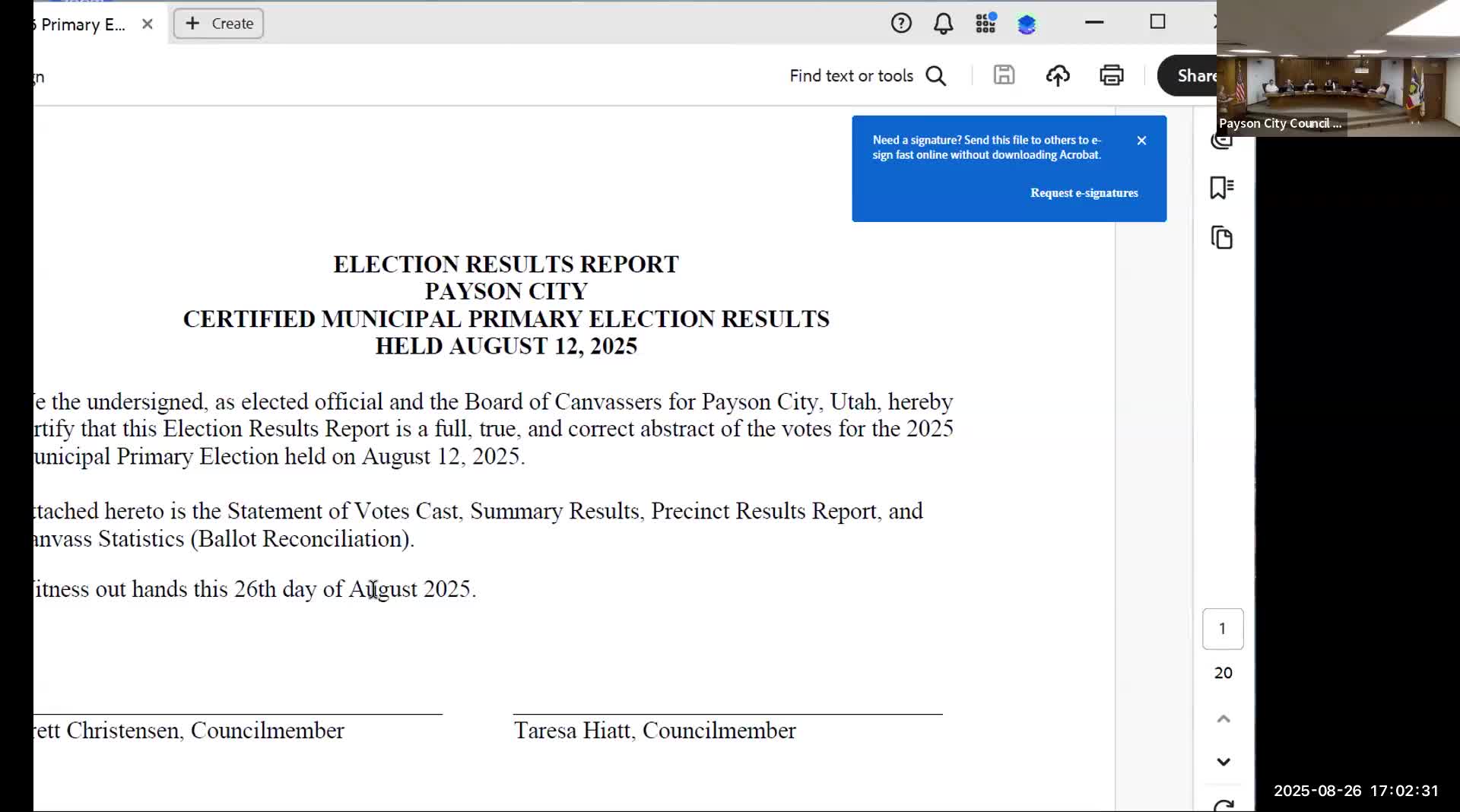Dismiss the e-signature notification banner

tap(1141, 141)
